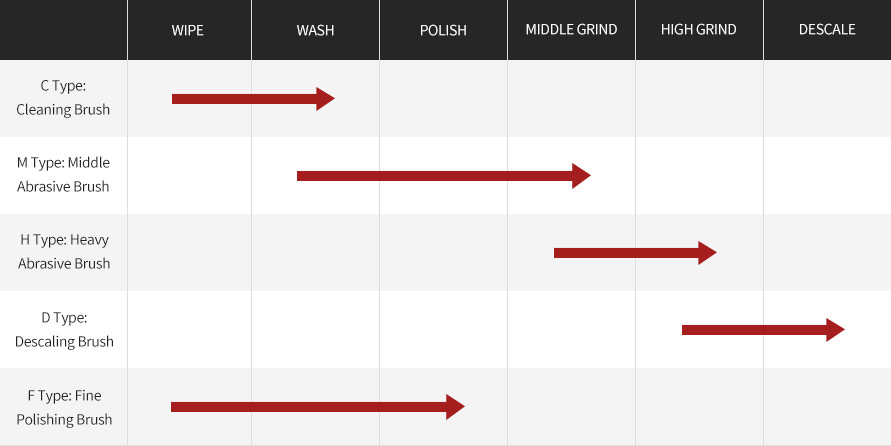Click the Descaling Brush red arrow

[762, 330]
